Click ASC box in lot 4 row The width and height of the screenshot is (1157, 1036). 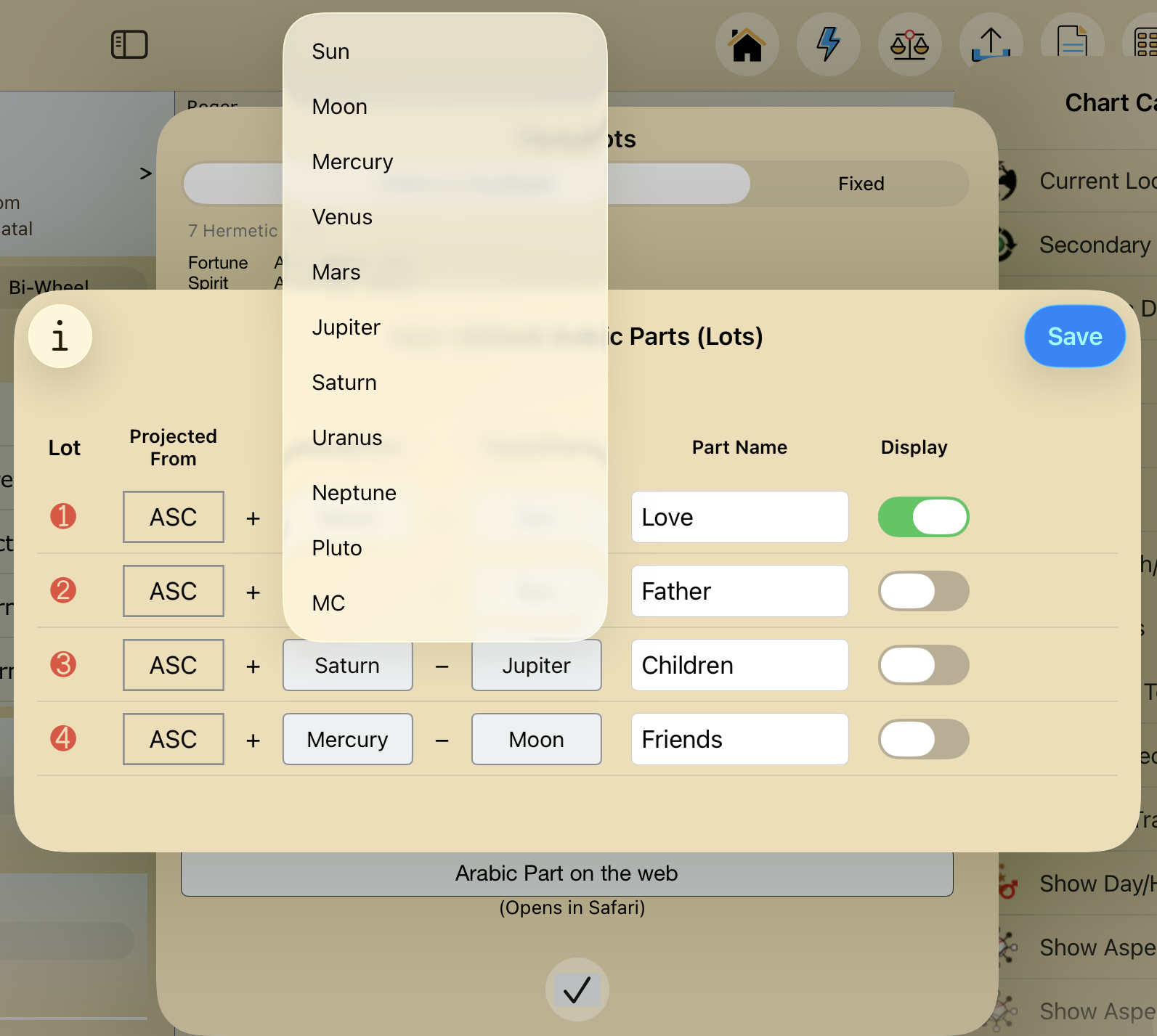(x=174, y=739)
